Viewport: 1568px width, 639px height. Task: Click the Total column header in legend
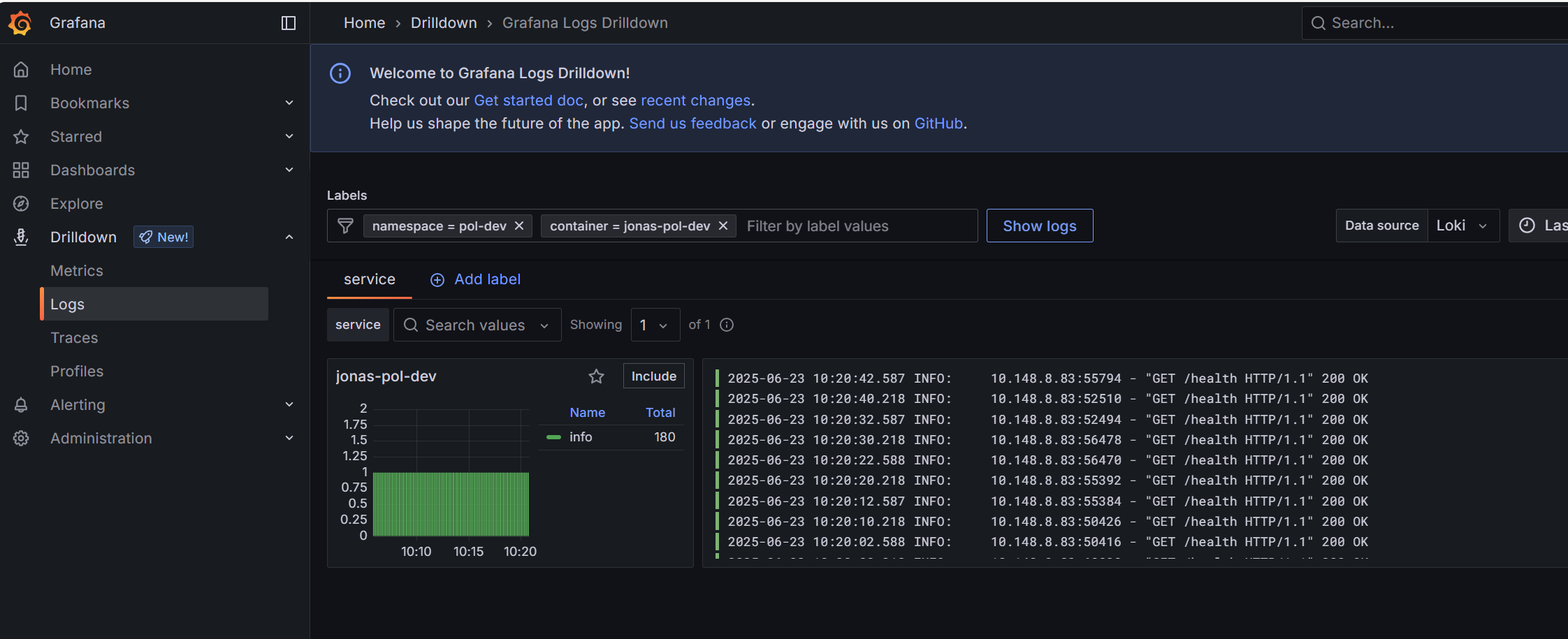[x=660, y=413]
